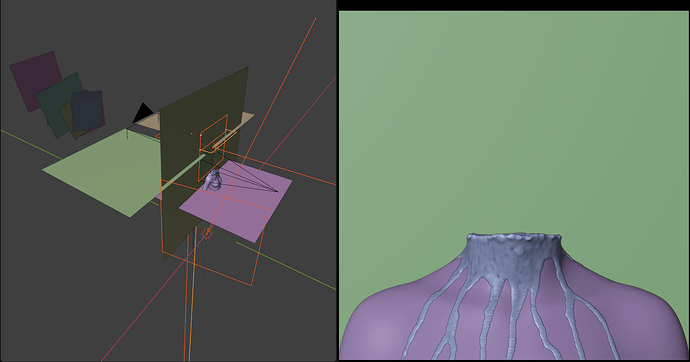Click the small orange dot on olive plane

tap(191, 133)
